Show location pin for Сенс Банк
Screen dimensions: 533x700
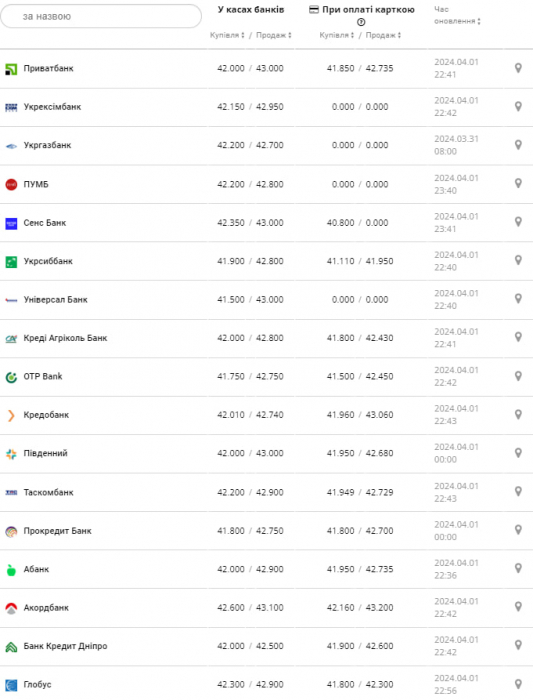518,222
